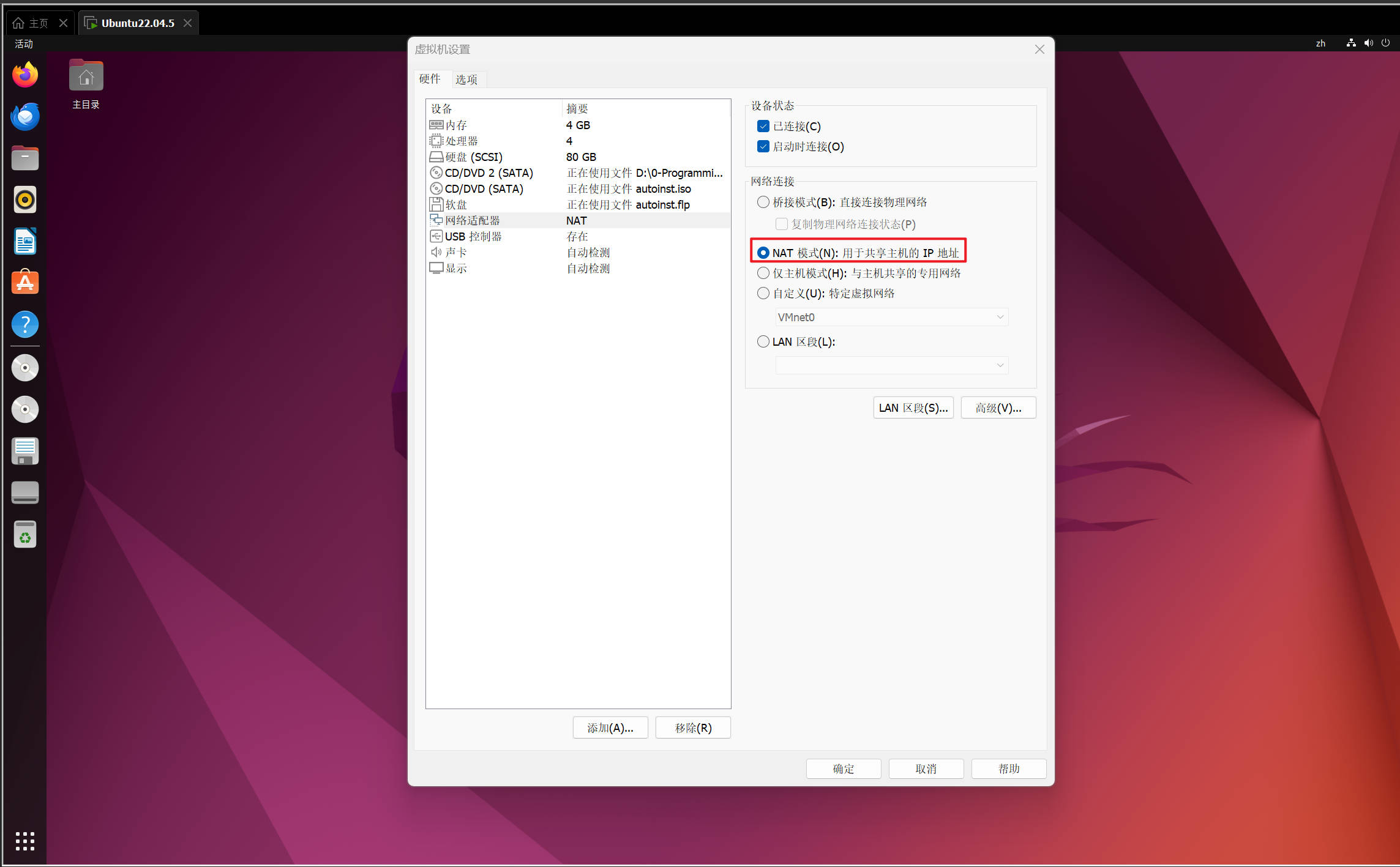This screenshot has width=1400, height=867.
Task: Toggle 启动时连接(O) checkbox
Action: (x=763, y=146)
